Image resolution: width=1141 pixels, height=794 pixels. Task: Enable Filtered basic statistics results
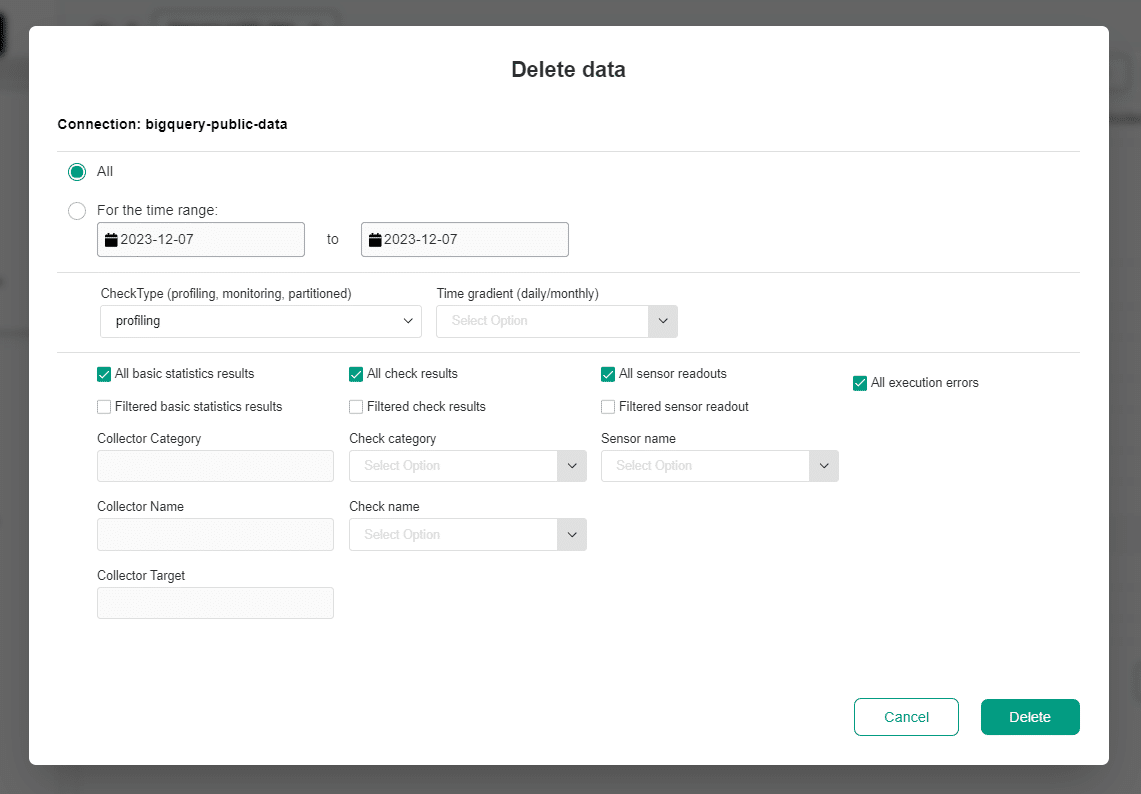(103, 406)
